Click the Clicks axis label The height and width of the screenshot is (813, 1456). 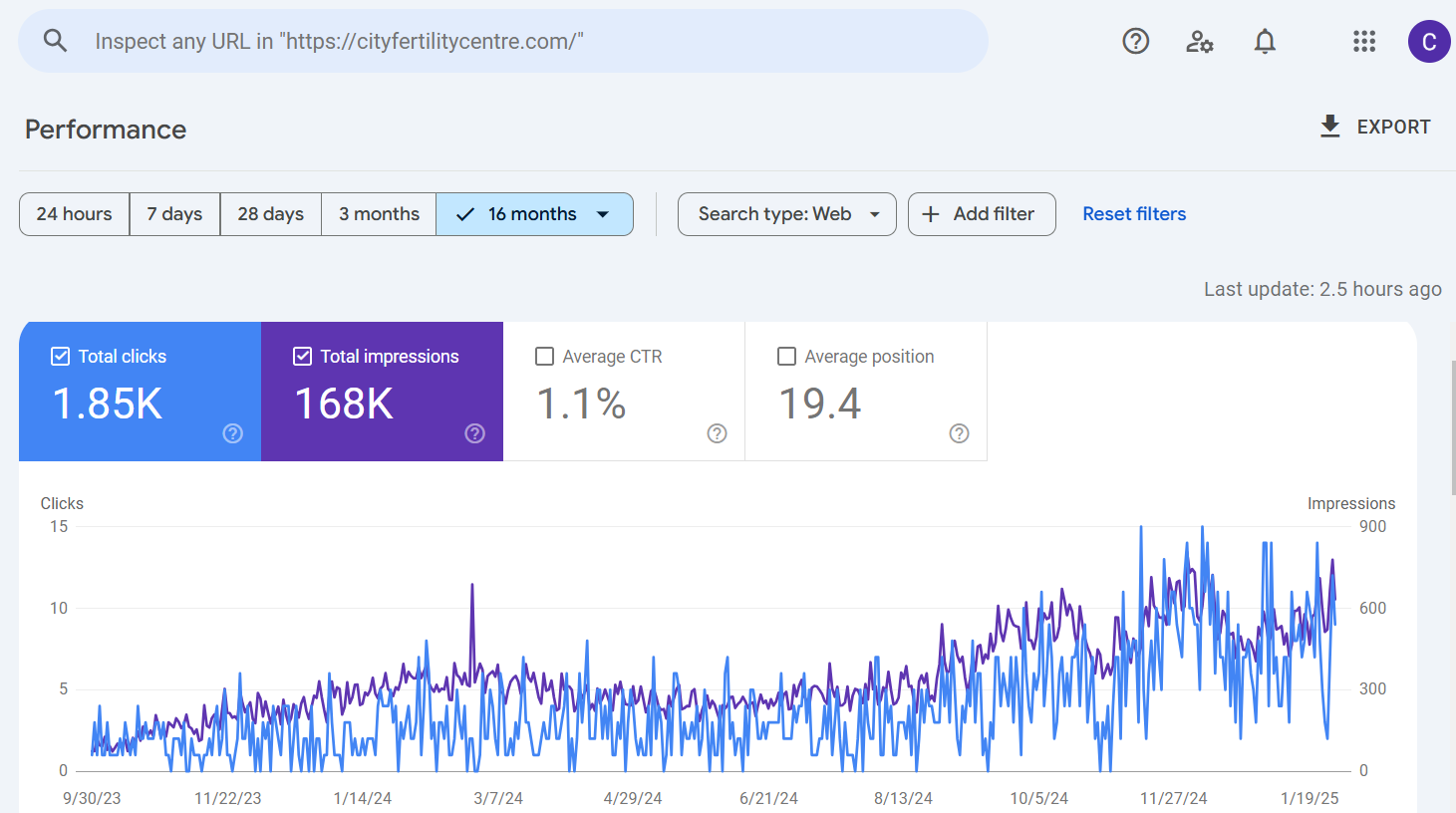click(62, 503)
